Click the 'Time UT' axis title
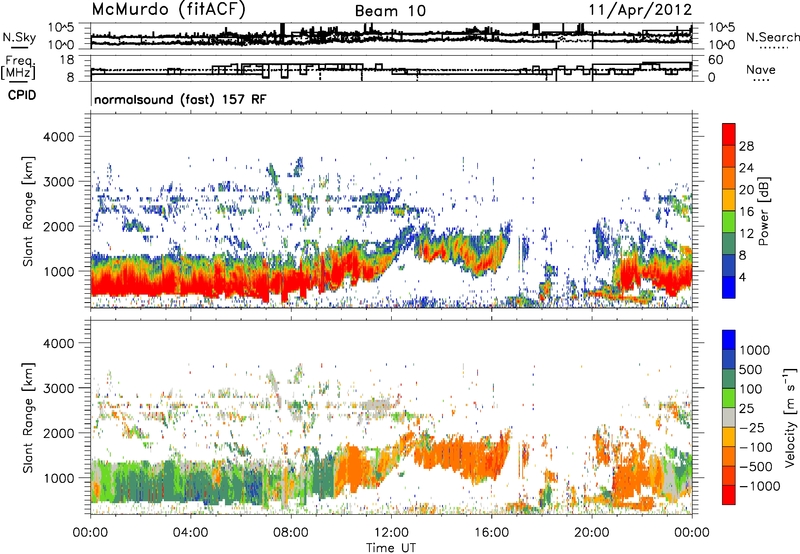This screenshot has width=800, height=554. pyautogui.click(x=391, y=548)
